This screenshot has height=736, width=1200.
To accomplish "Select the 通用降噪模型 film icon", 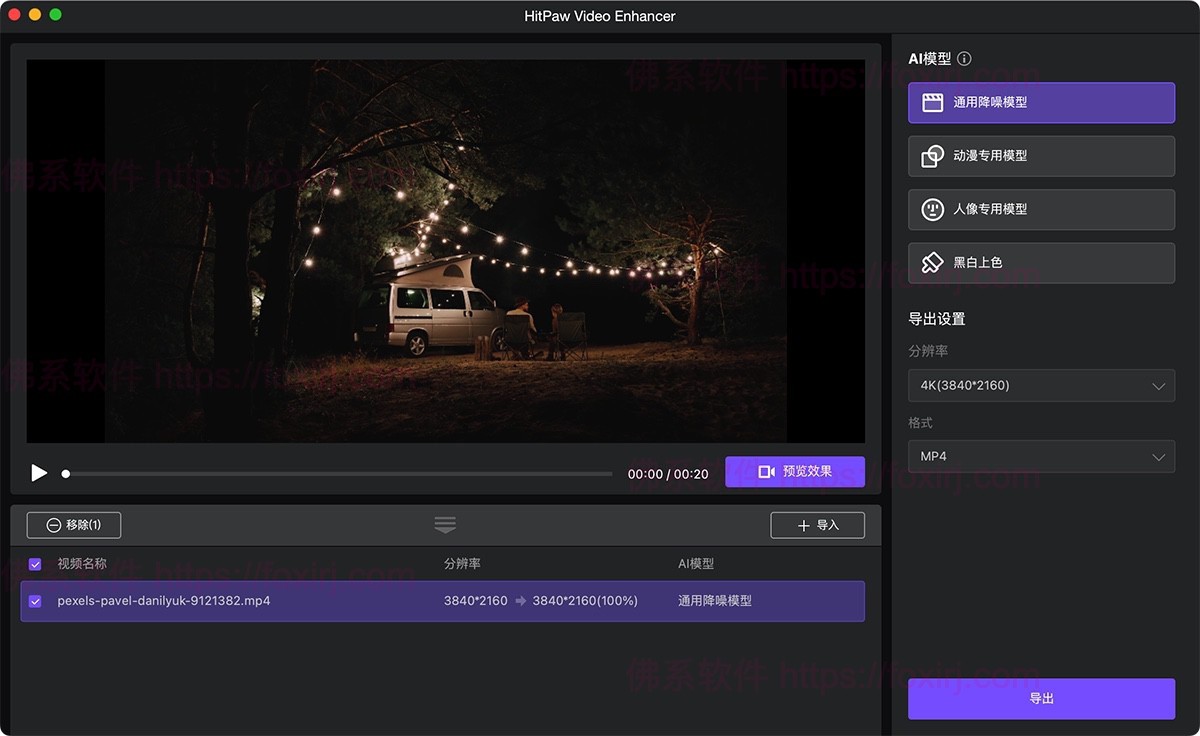I will (x=932, y=102).
